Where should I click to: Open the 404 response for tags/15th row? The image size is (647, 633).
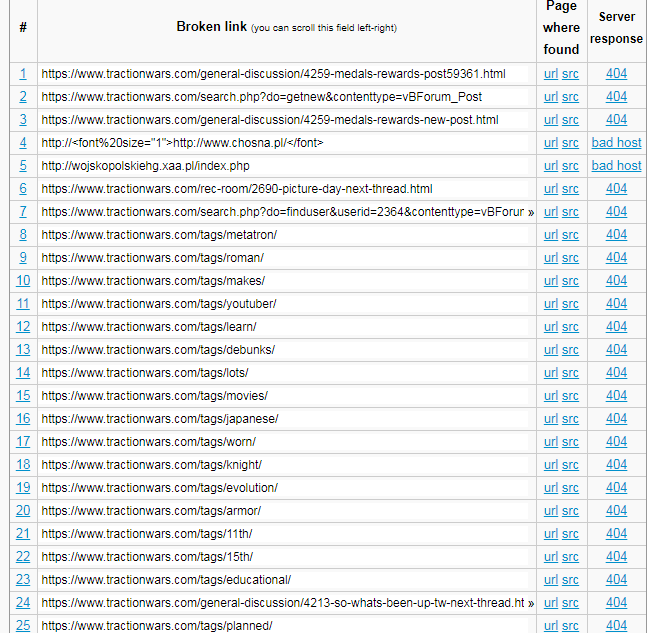[616, 557]
